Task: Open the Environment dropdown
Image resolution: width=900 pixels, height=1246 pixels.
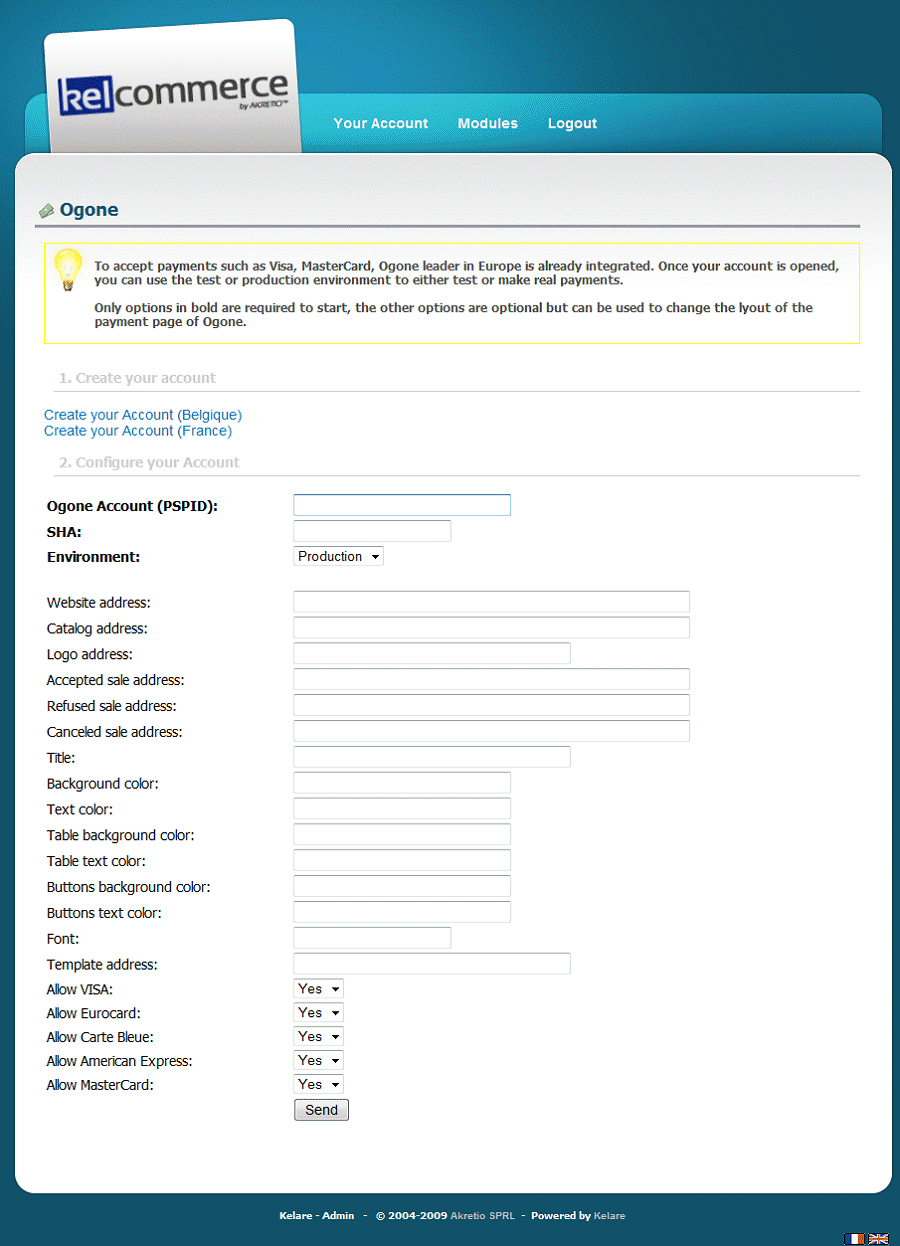Action: click(338, 557)
